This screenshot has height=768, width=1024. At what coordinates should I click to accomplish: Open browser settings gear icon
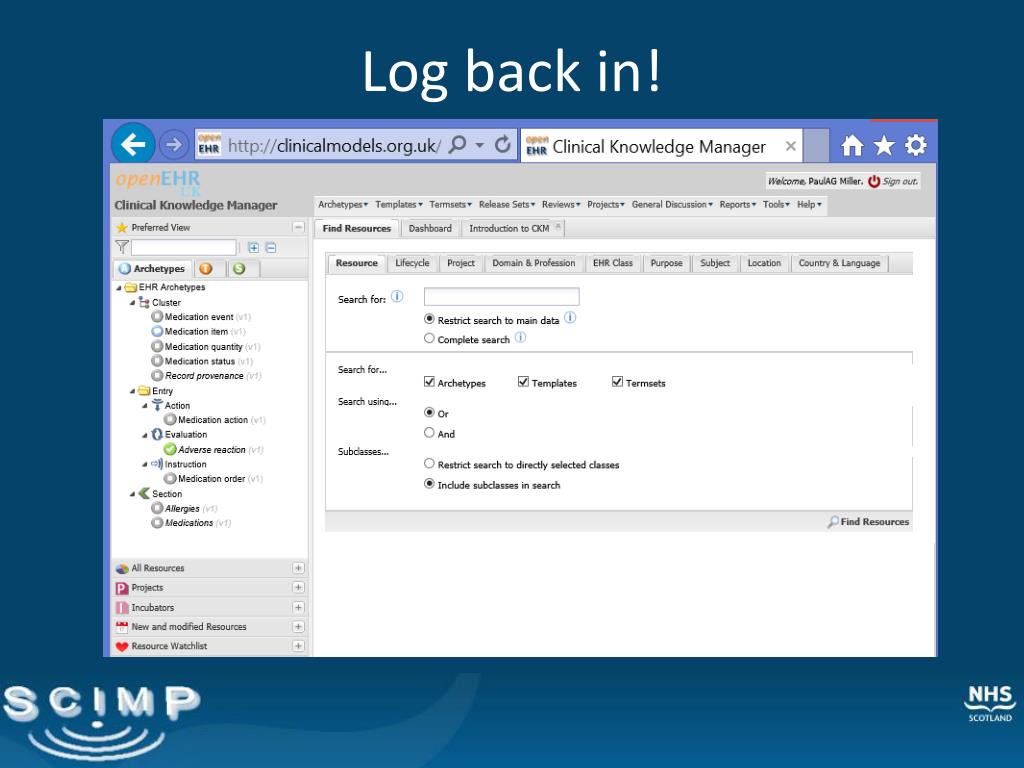point(916,145)
